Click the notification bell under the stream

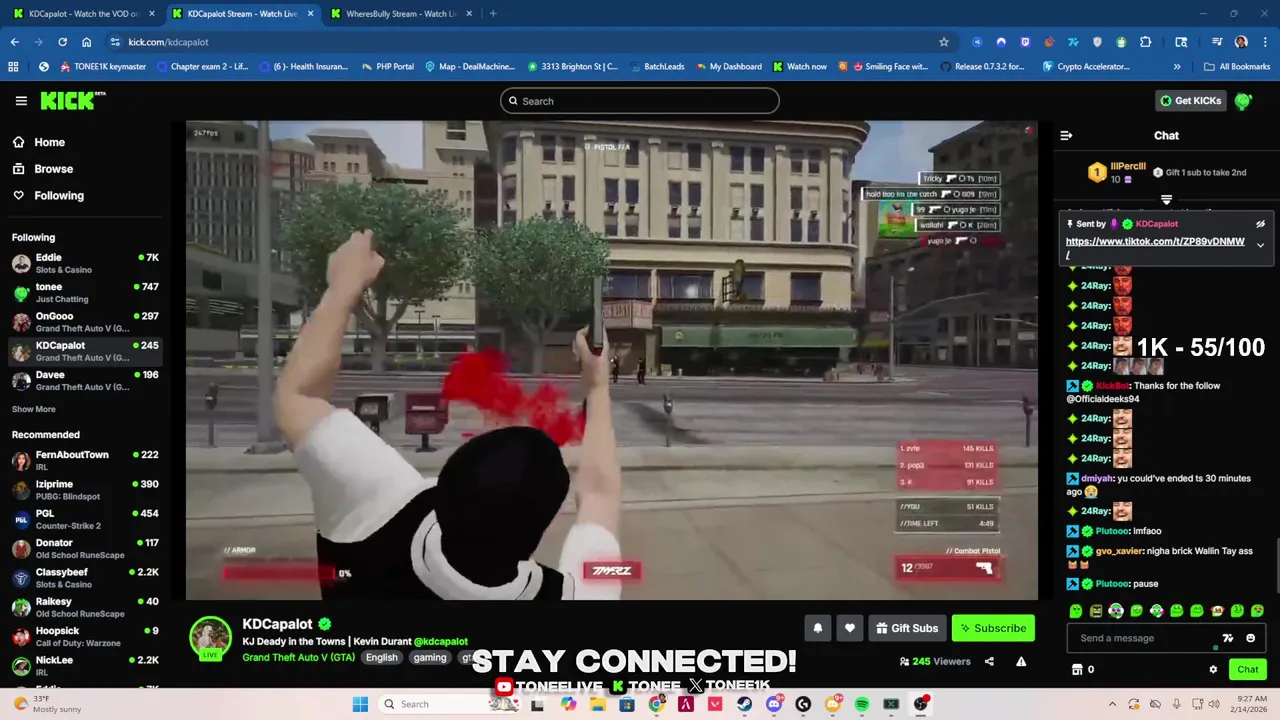[817, 628]
